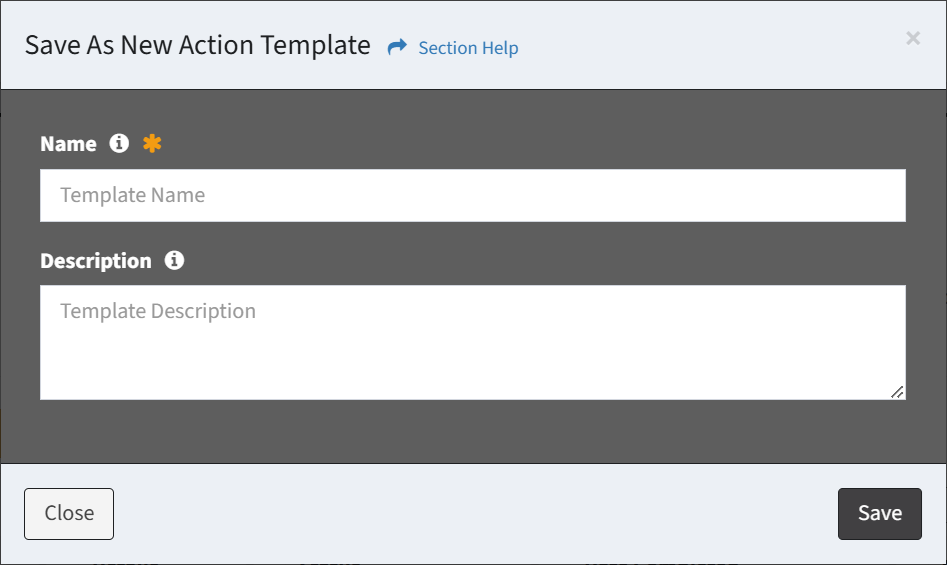947x565 pixels.
Task: Focus the Template Name input field
Action: tap(472, 195)
